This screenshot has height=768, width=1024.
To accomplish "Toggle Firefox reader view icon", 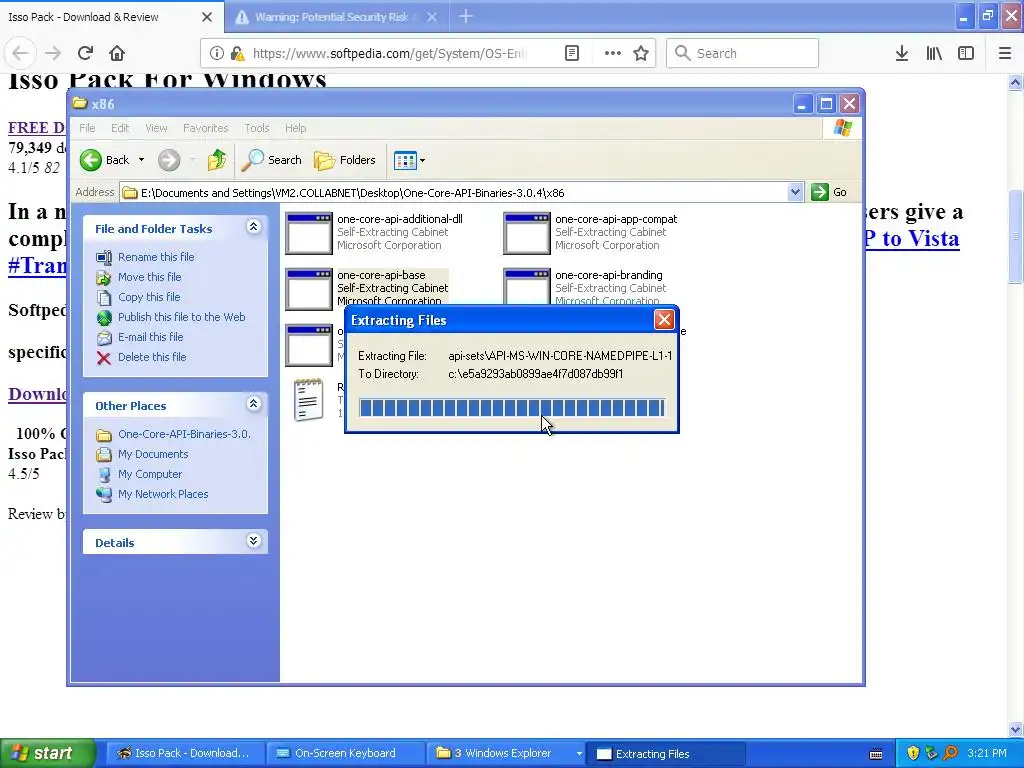I will pos(572,54).
